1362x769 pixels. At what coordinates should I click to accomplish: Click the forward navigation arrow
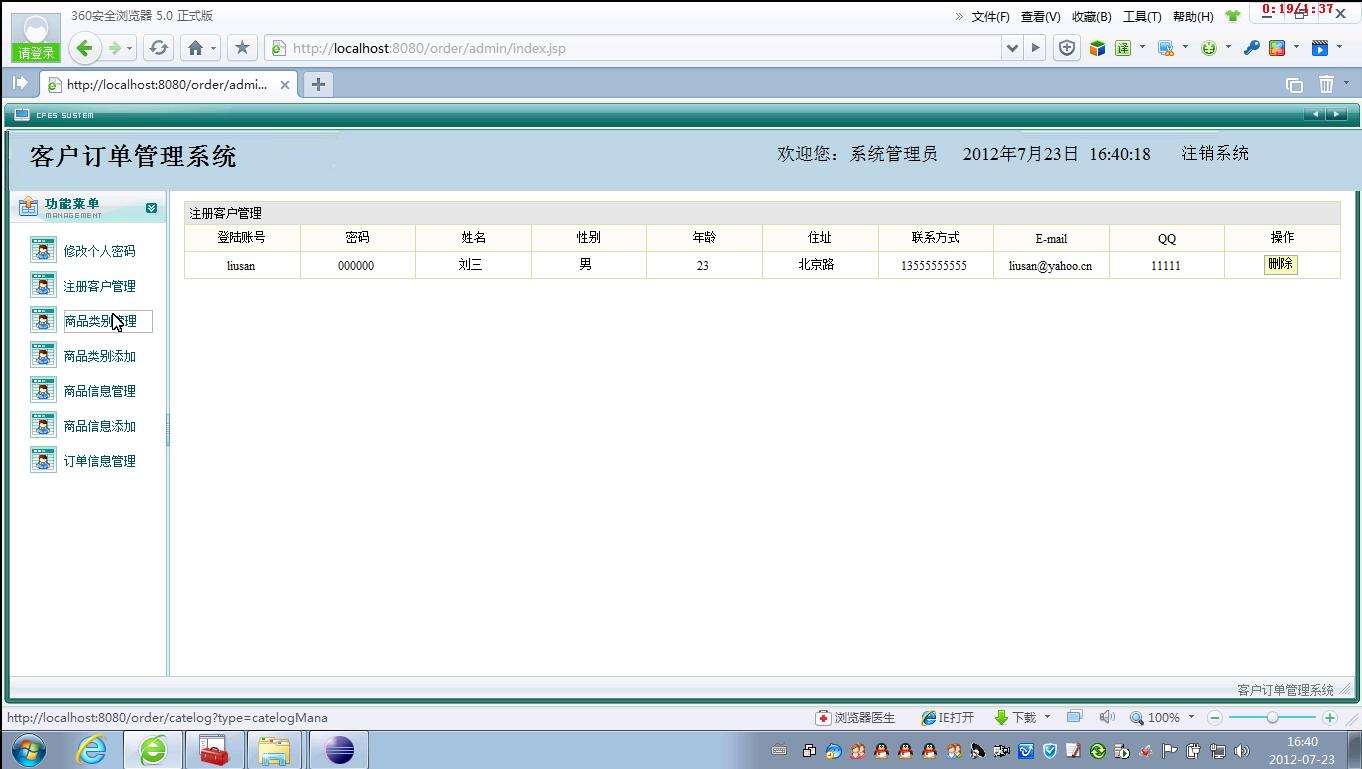115,48
